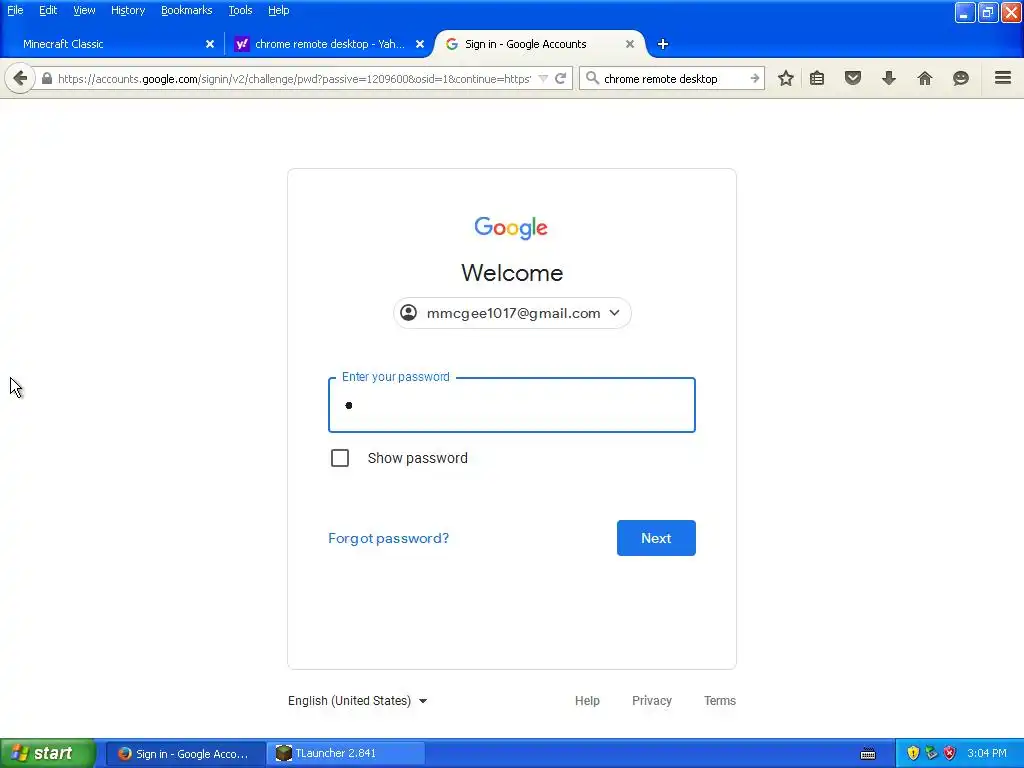Close the Sign in Google Accounts tab
This screenshot has height=768, width=1024.
tap(630, 44)
